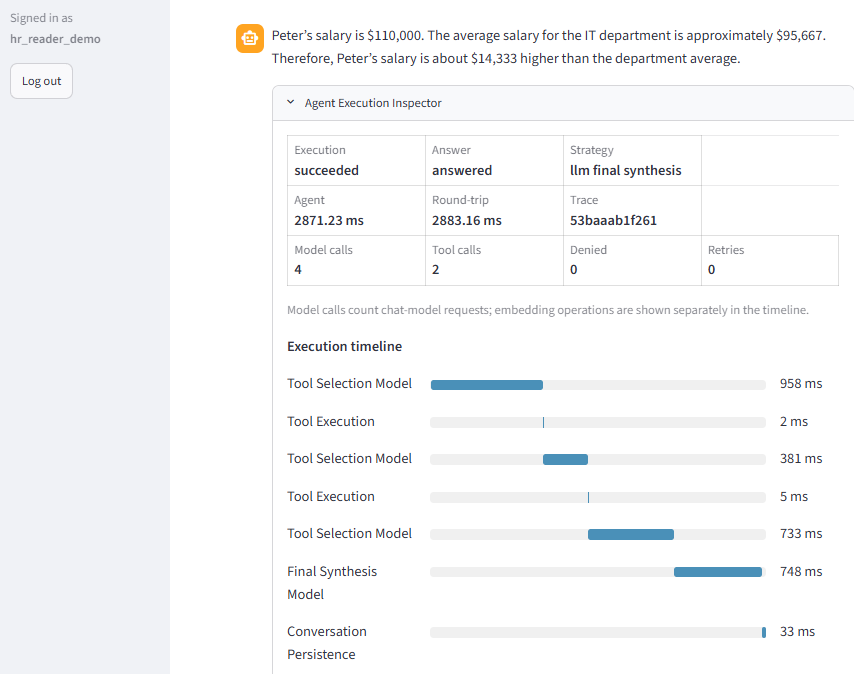The height and width of the screenshot is (674, 854).
Task: Click the Peter's salary answer message text
Action: pos(549,47)
